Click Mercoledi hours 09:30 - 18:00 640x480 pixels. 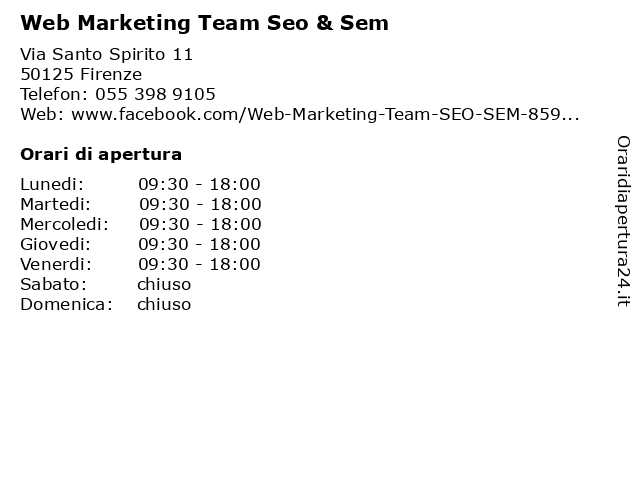[x=200, y=224]
